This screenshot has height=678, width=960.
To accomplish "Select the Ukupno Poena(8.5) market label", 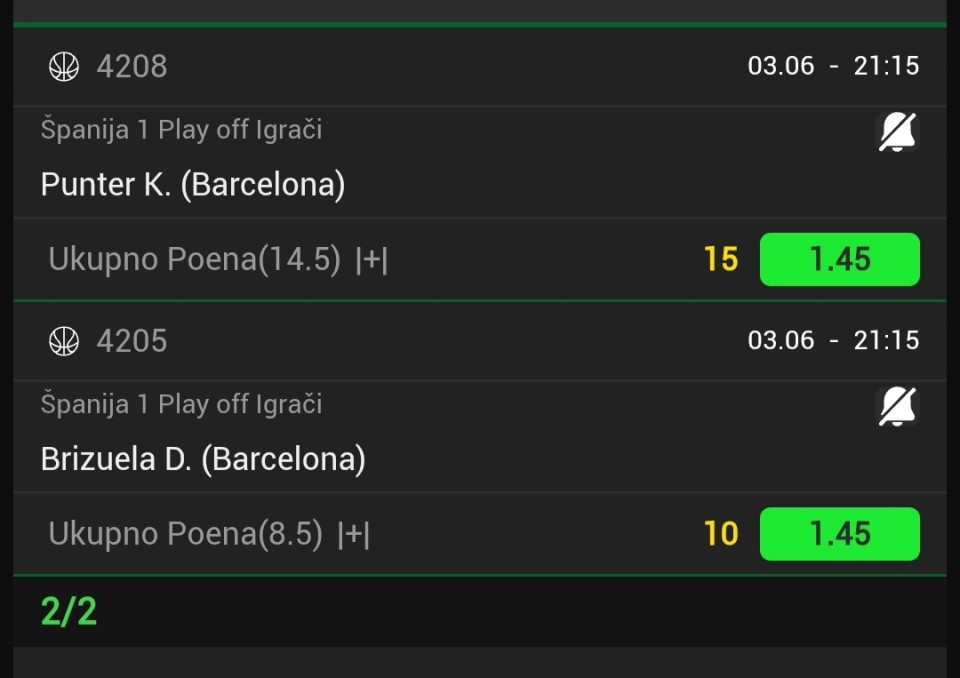I will [x=186, y=535].
